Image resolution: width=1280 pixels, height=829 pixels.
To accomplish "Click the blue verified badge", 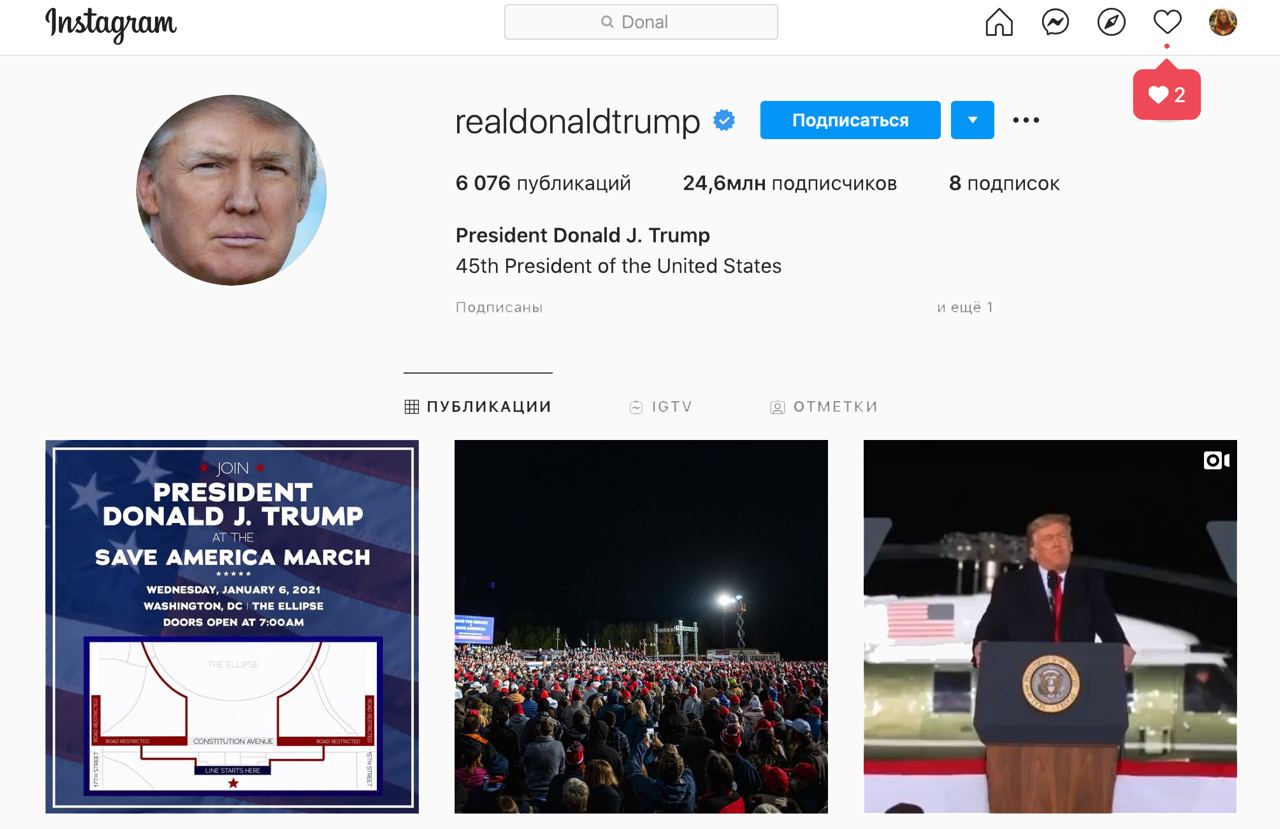I will (x=724, y=121).
